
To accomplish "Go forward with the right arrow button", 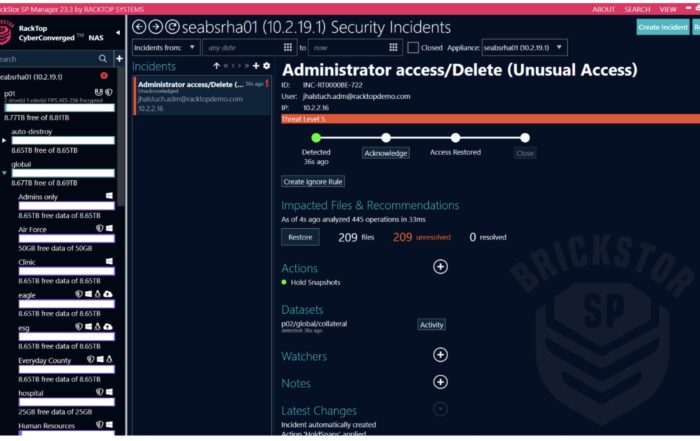I will 155,27.
